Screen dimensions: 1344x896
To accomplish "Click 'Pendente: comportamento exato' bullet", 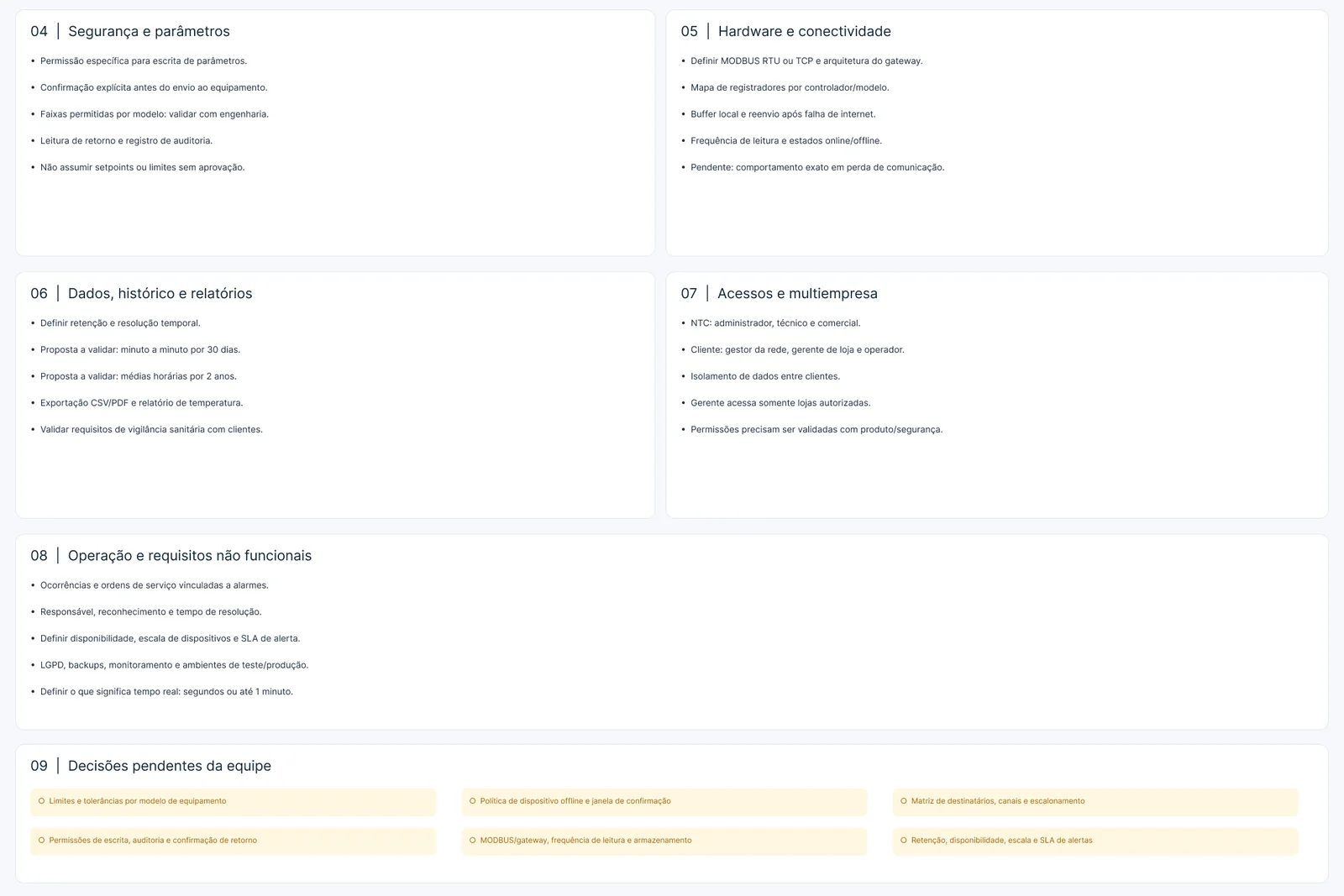I will point(817,168).
